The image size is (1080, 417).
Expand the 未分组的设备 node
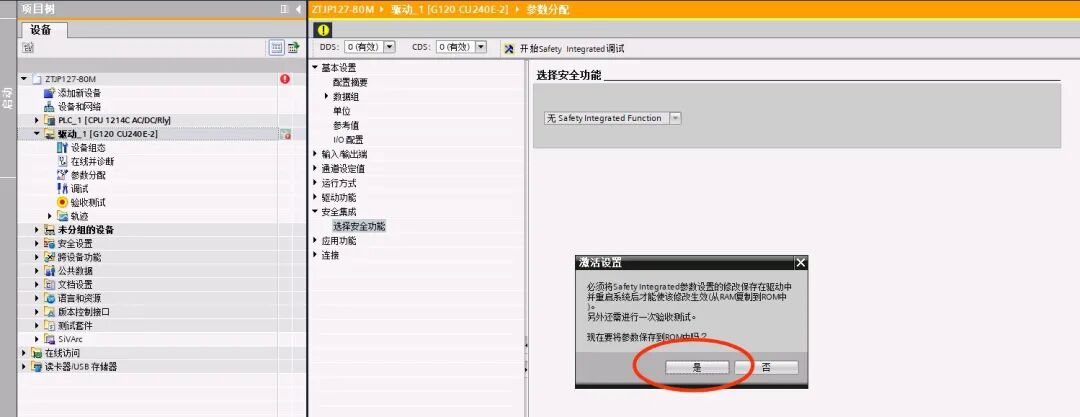point(37,230)
